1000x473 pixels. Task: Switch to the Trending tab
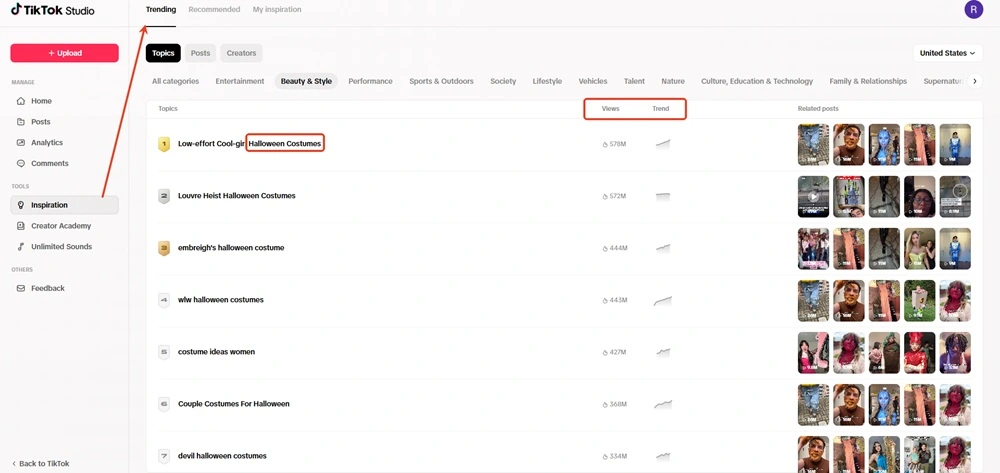[x=161, y=10]
